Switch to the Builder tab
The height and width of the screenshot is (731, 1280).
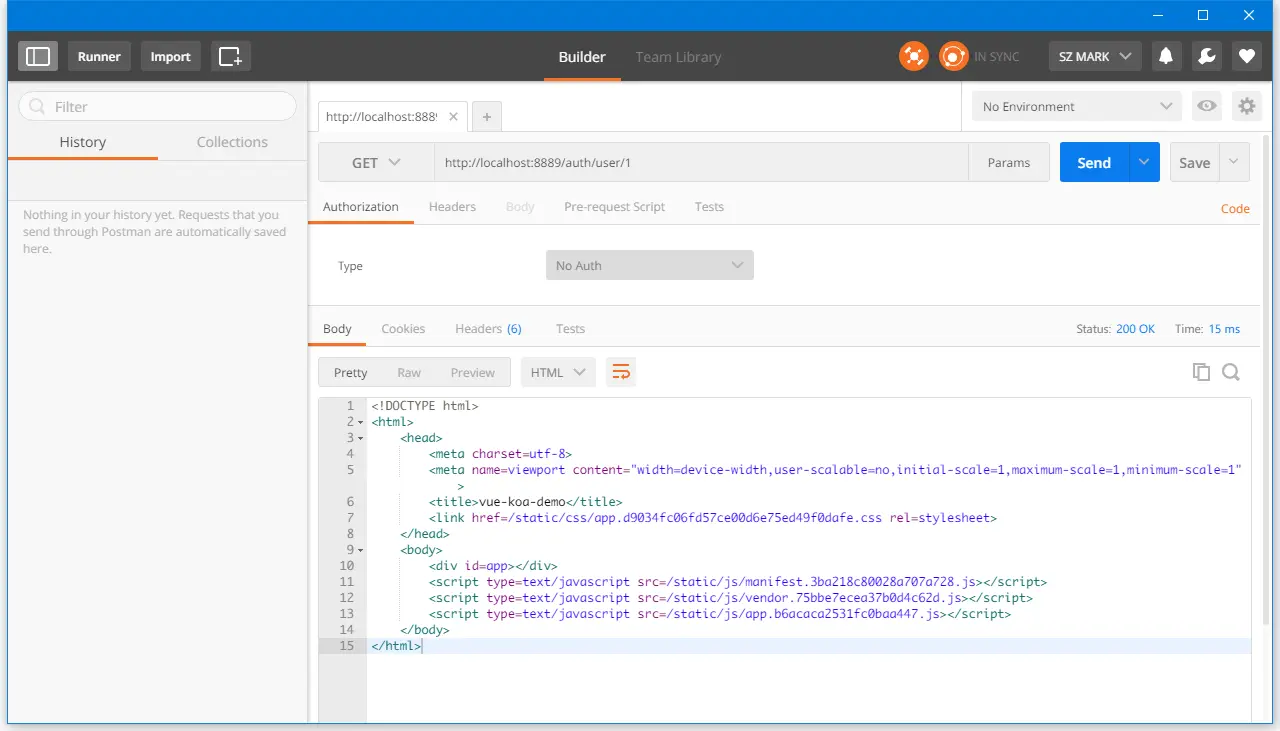coord(582,57)
